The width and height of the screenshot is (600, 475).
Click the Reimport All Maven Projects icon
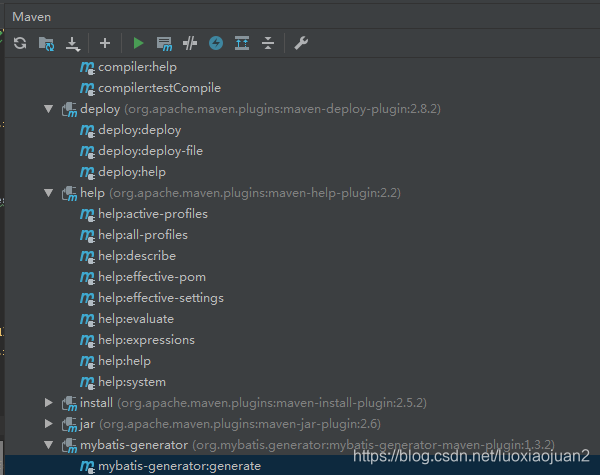pyautogui.click(x=20, y=43)
